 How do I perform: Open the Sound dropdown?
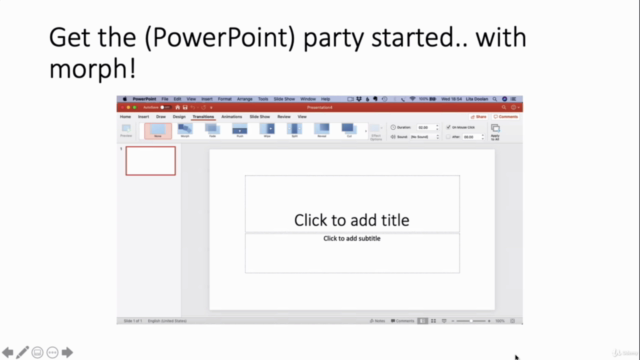click(425, 137)
